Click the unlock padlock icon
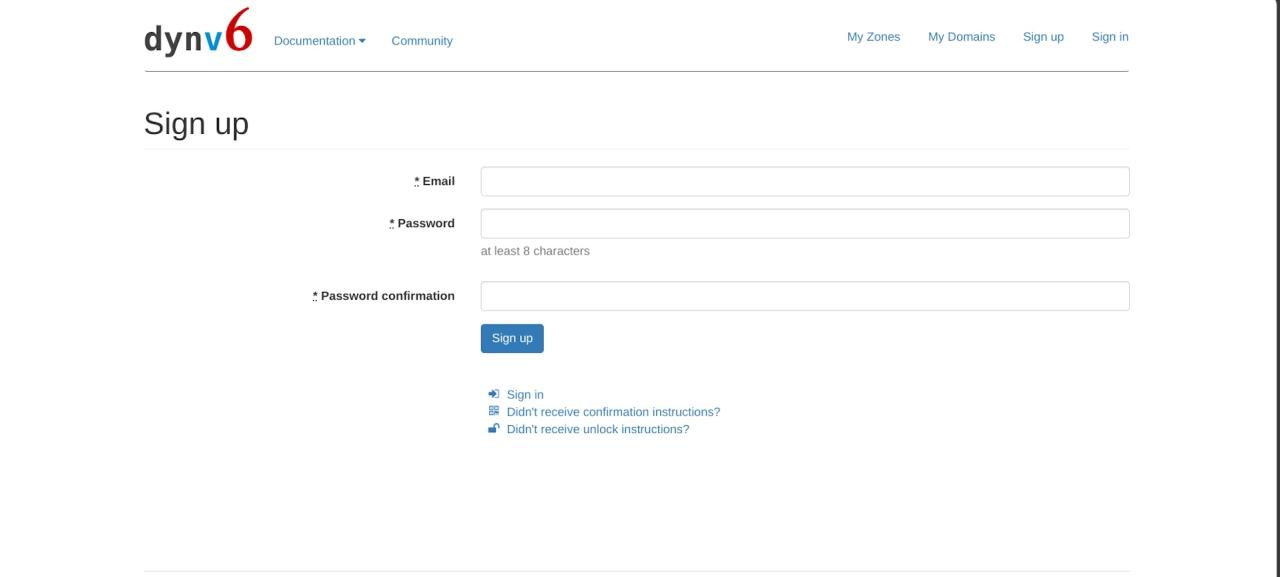This screenshot has width=1280, height=577. click(493, 429)
